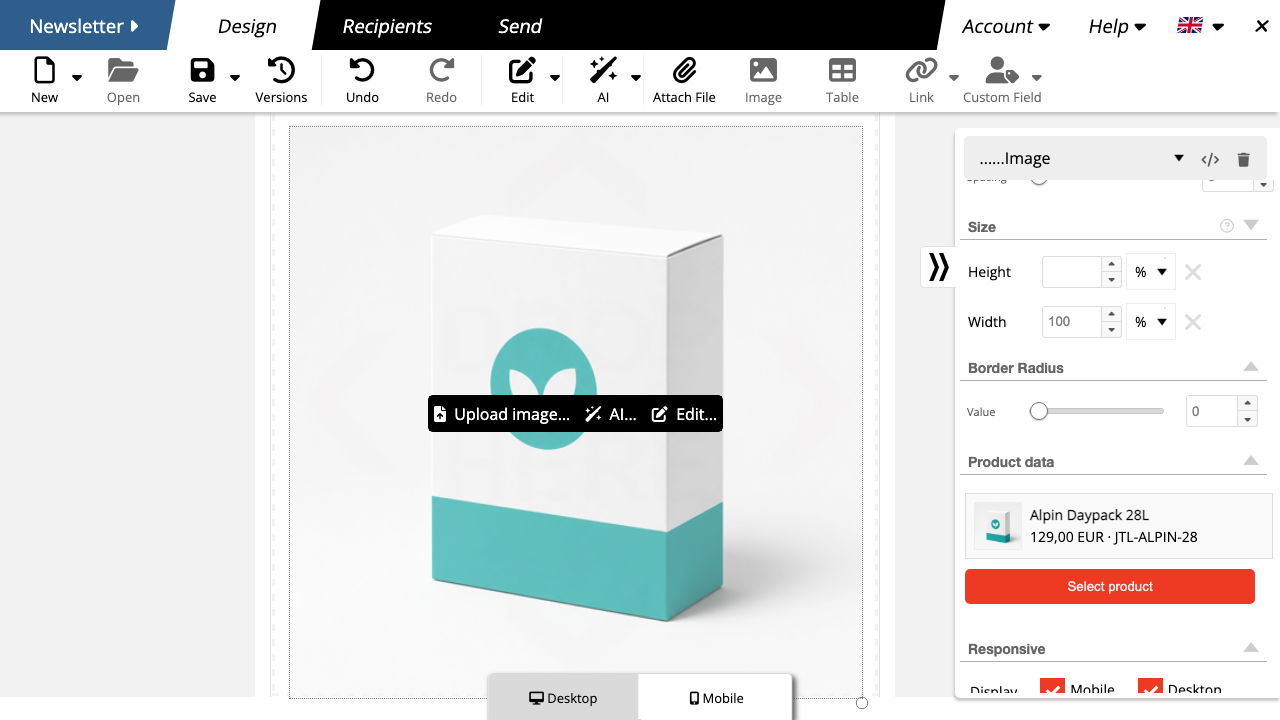The width and height of the screenshot is (1280, 720).
Task: Click the Redo icon
Action: pyautogui.click(x=441, y=70)
